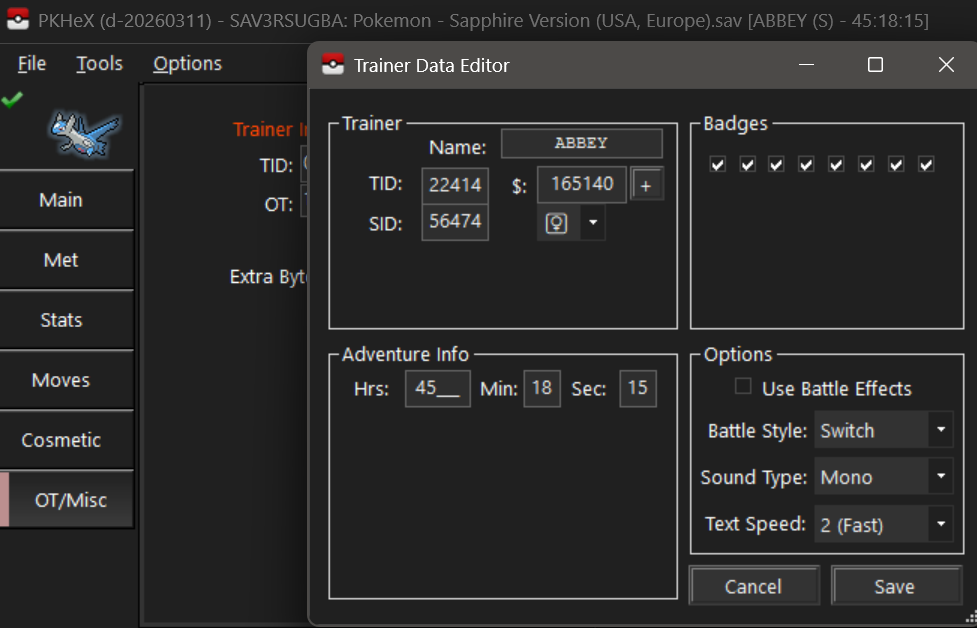The height and width of the screenshot is (628, 977).
Task: Toggle the eighth badge checkbox
Action: tap(926, 164)
